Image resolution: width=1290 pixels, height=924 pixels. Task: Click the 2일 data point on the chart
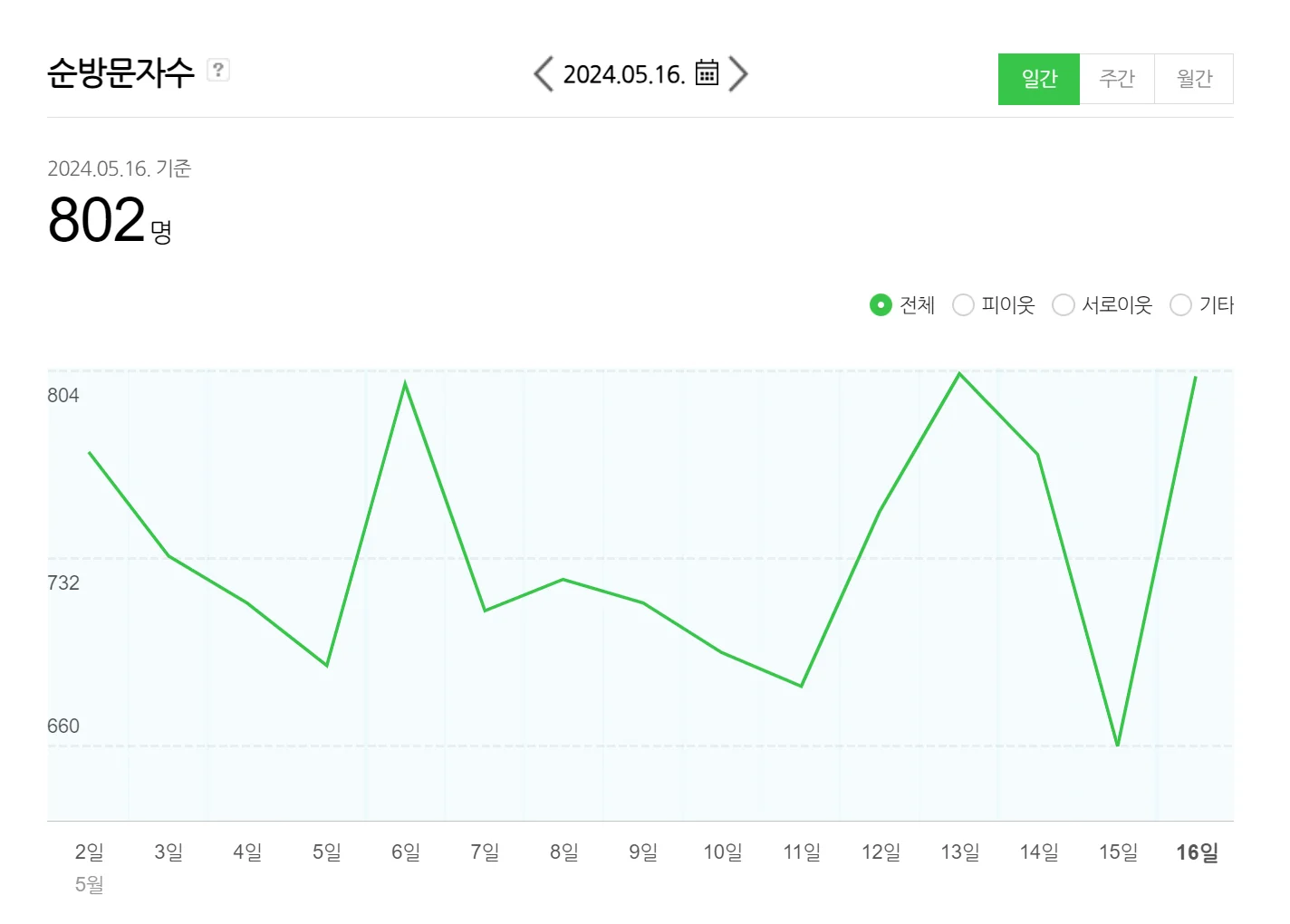pyautogui.click(x=89, y=452)
